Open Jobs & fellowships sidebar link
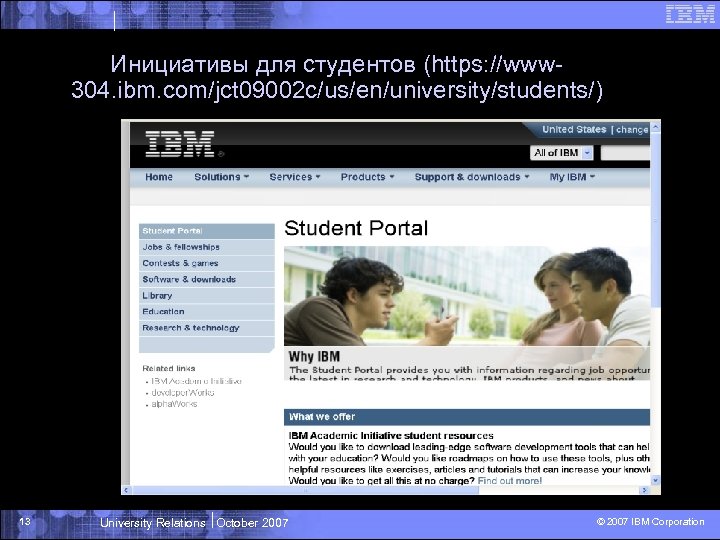The width and height of the screenshot is (720, 540). point(207,247)
